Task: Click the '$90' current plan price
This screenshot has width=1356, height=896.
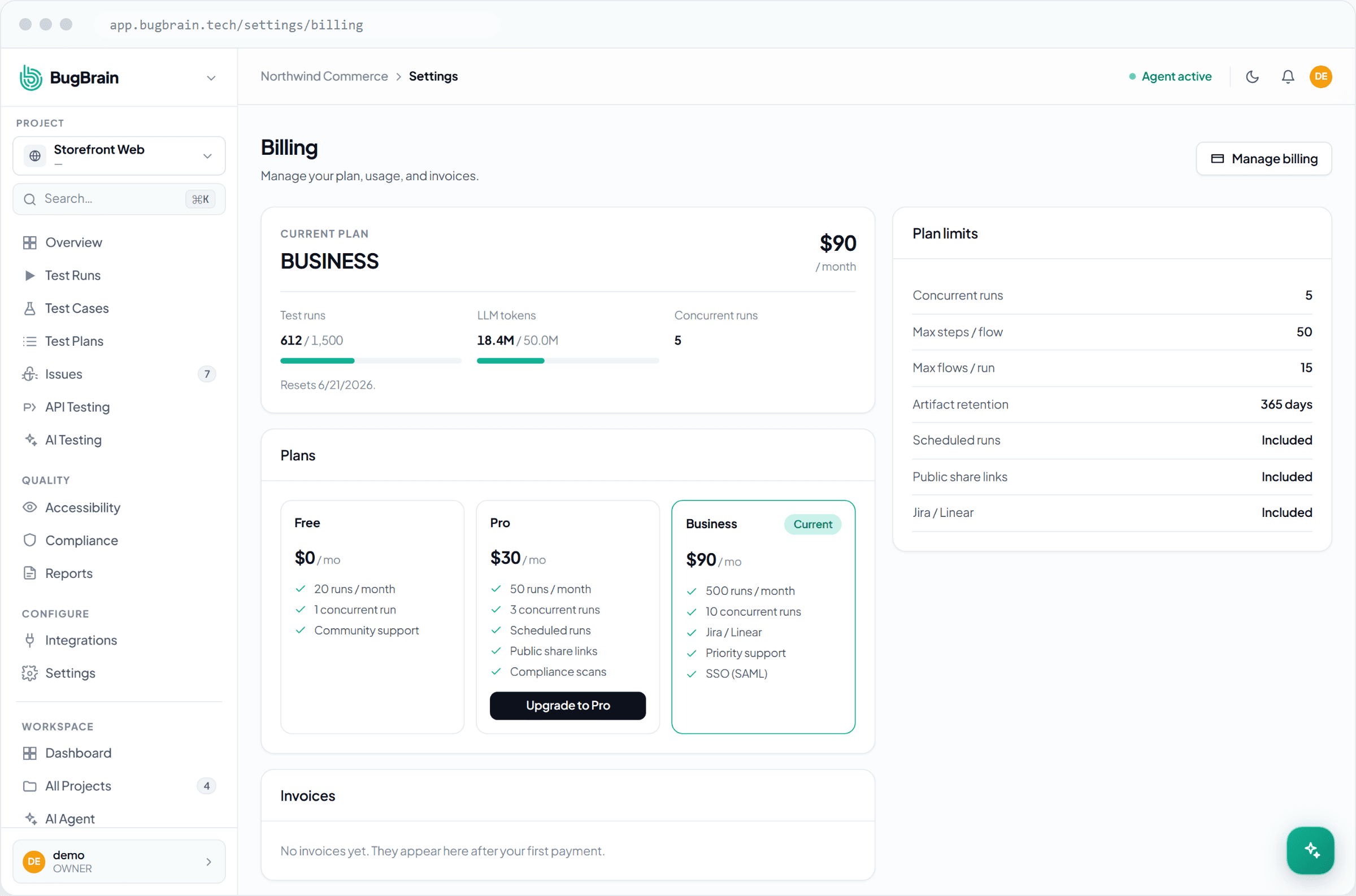Action: [837, 243]
